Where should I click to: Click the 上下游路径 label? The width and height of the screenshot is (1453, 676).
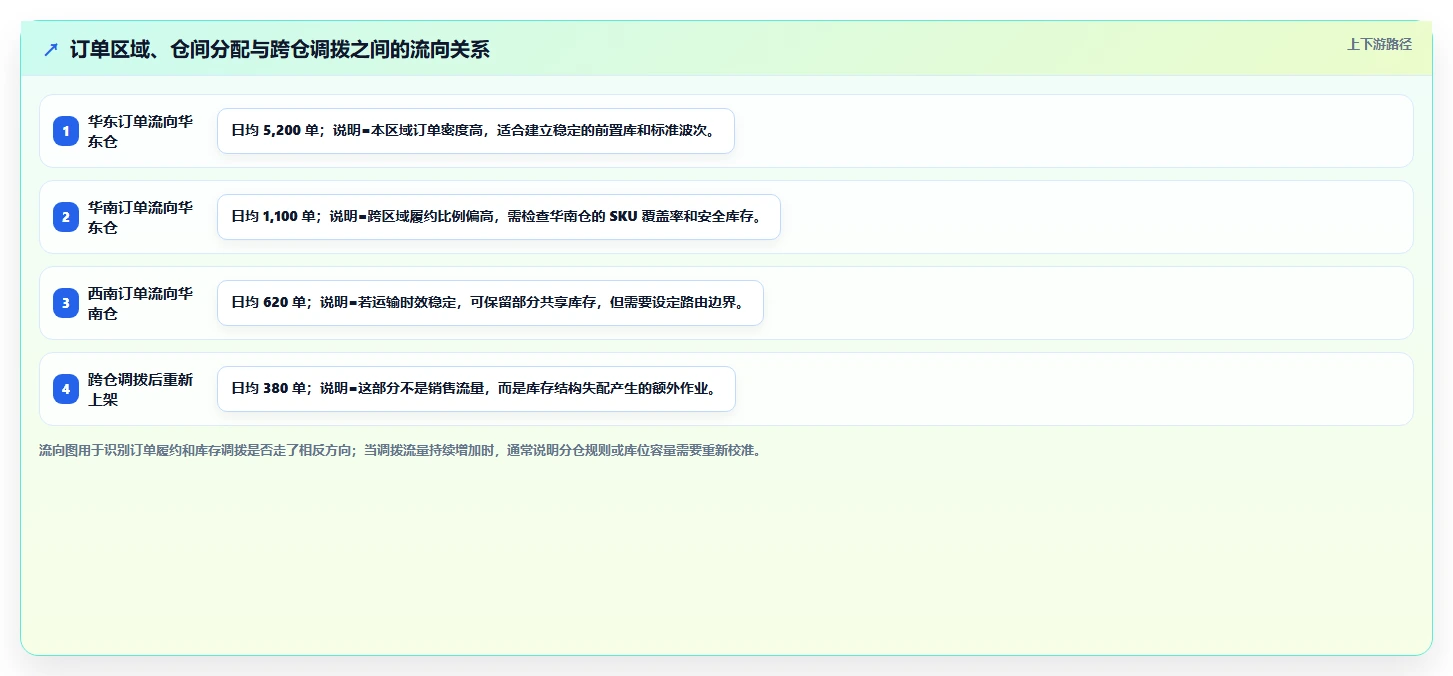pos(1379,44)
